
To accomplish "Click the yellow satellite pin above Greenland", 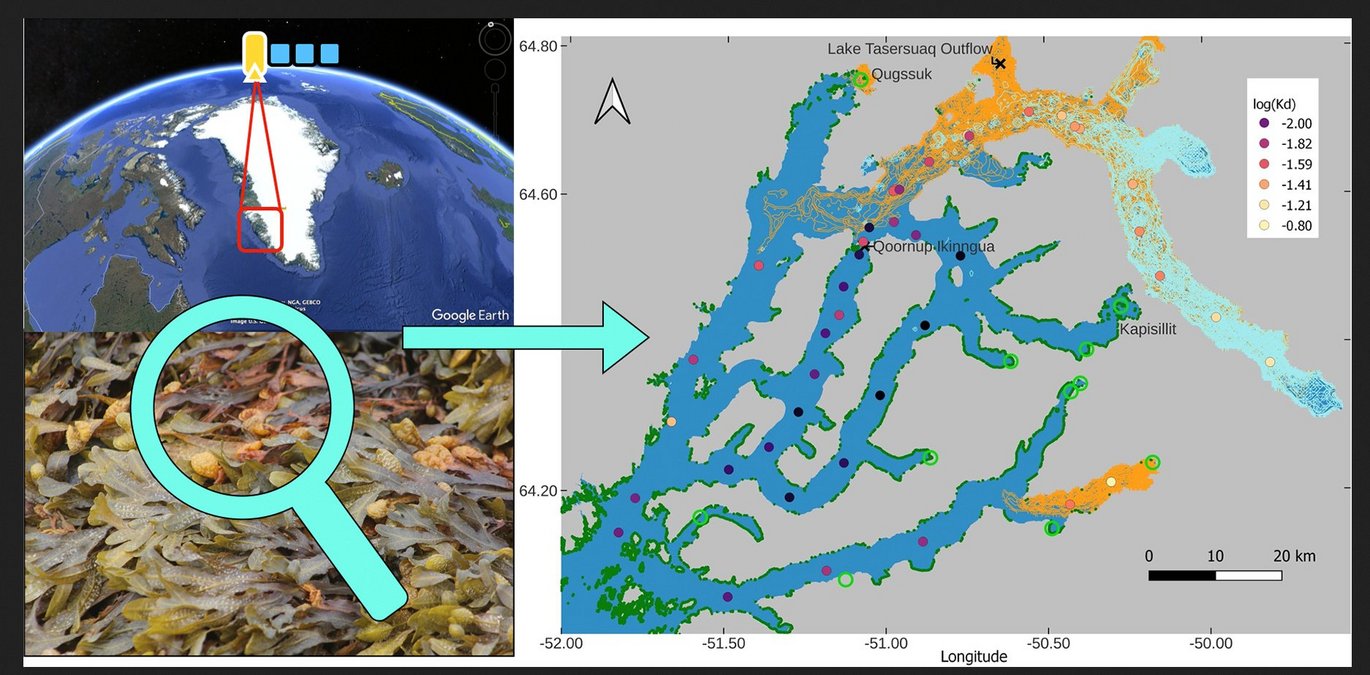I will (x=255, y=54).
